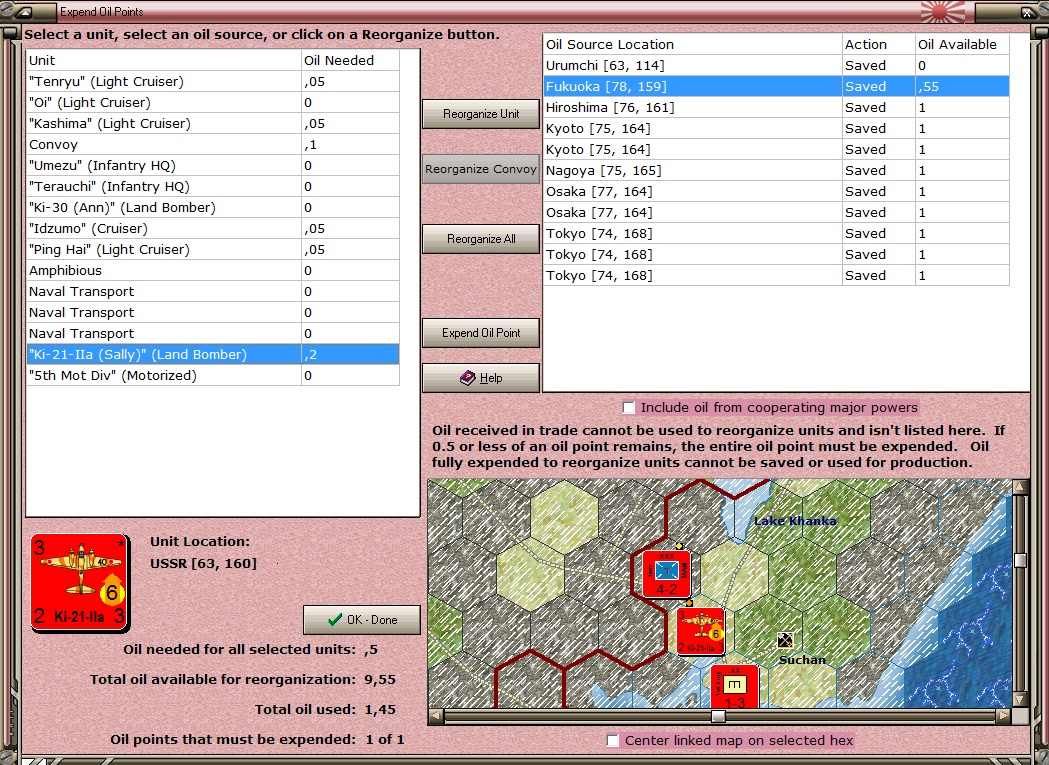1049x765 pixels.
Task: Click the Oil Needed column header
Action: coord(351,60)
